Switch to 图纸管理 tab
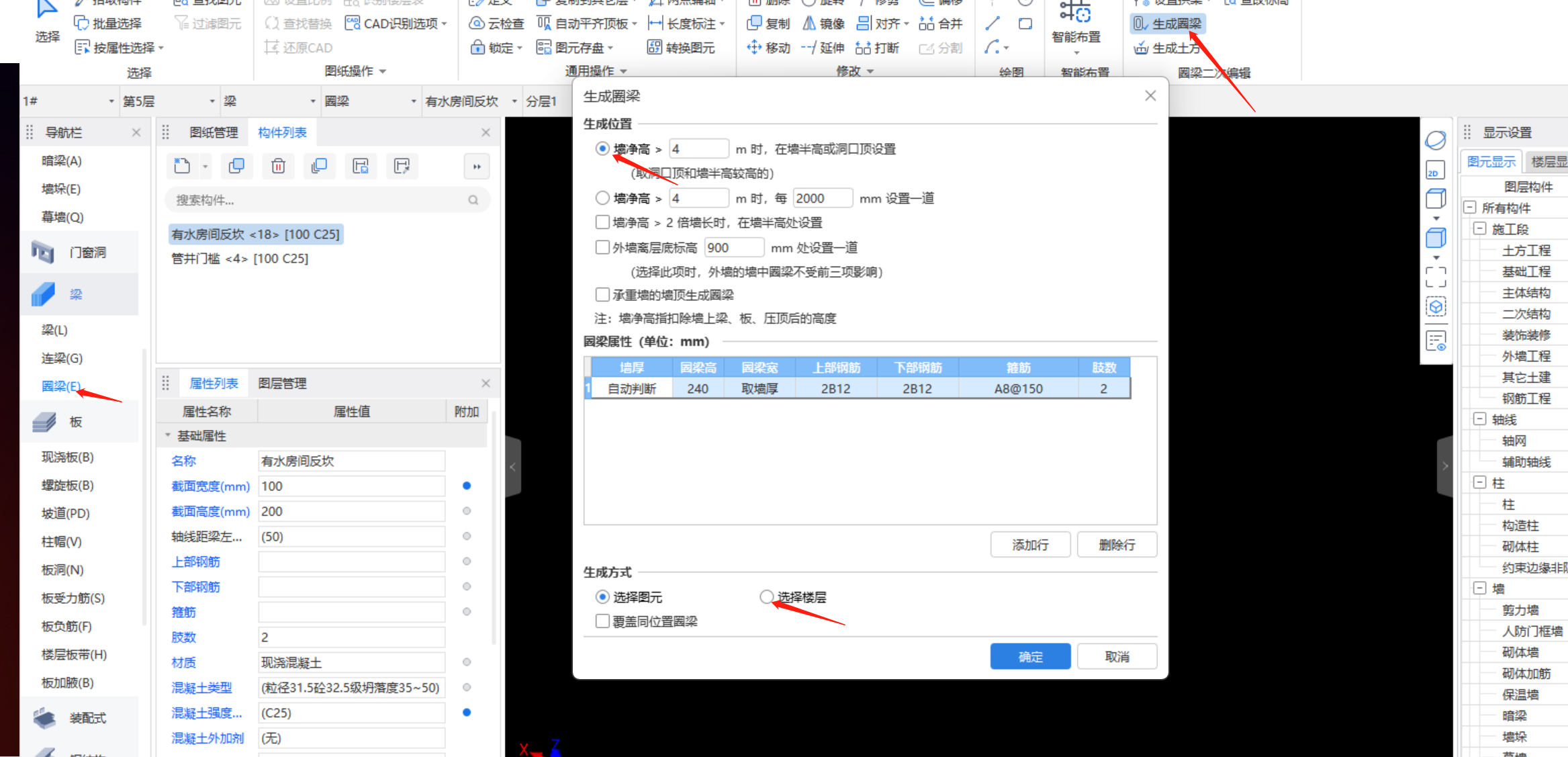 point(214,133)
